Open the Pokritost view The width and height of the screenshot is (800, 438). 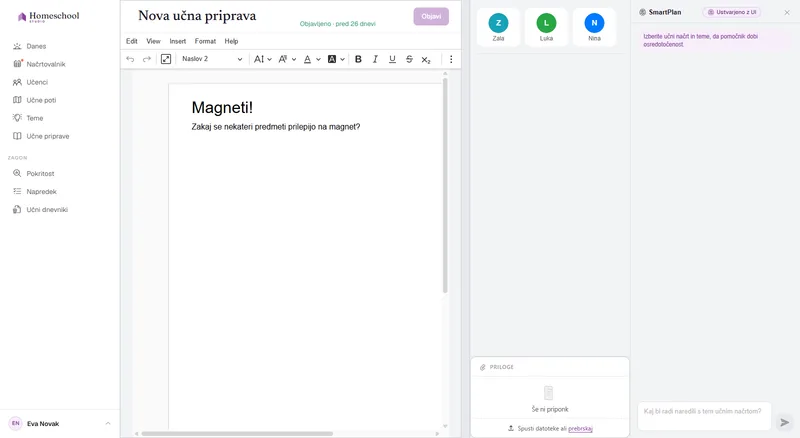[34, 174]
